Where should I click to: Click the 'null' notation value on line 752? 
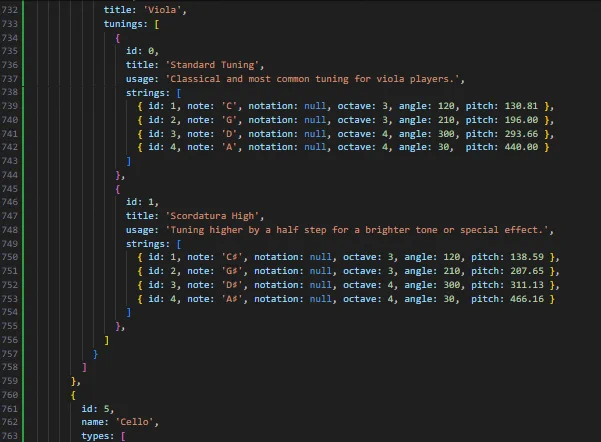click(x=320, y=285)
